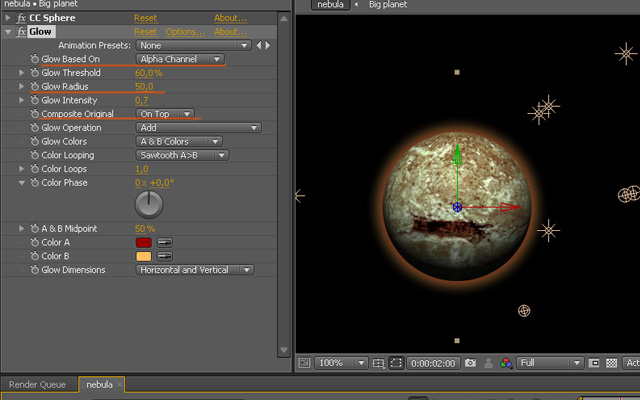Image resolution: width=640 pixels, height=400 pixels.
Task: Open About for CC Sphere
Action: (x=230, y=18)
